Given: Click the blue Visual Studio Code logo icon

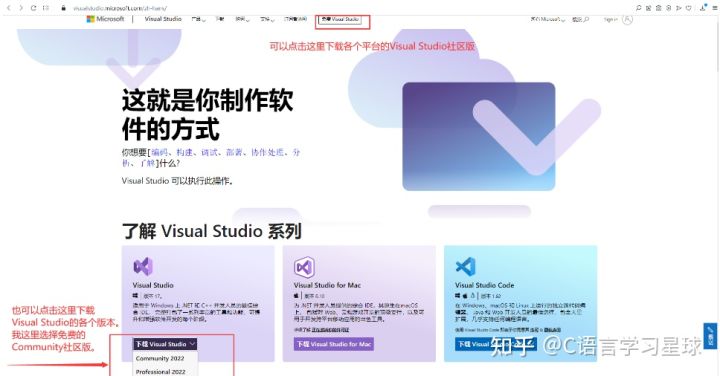Looking at the screenshot, I should click(466, 266).
